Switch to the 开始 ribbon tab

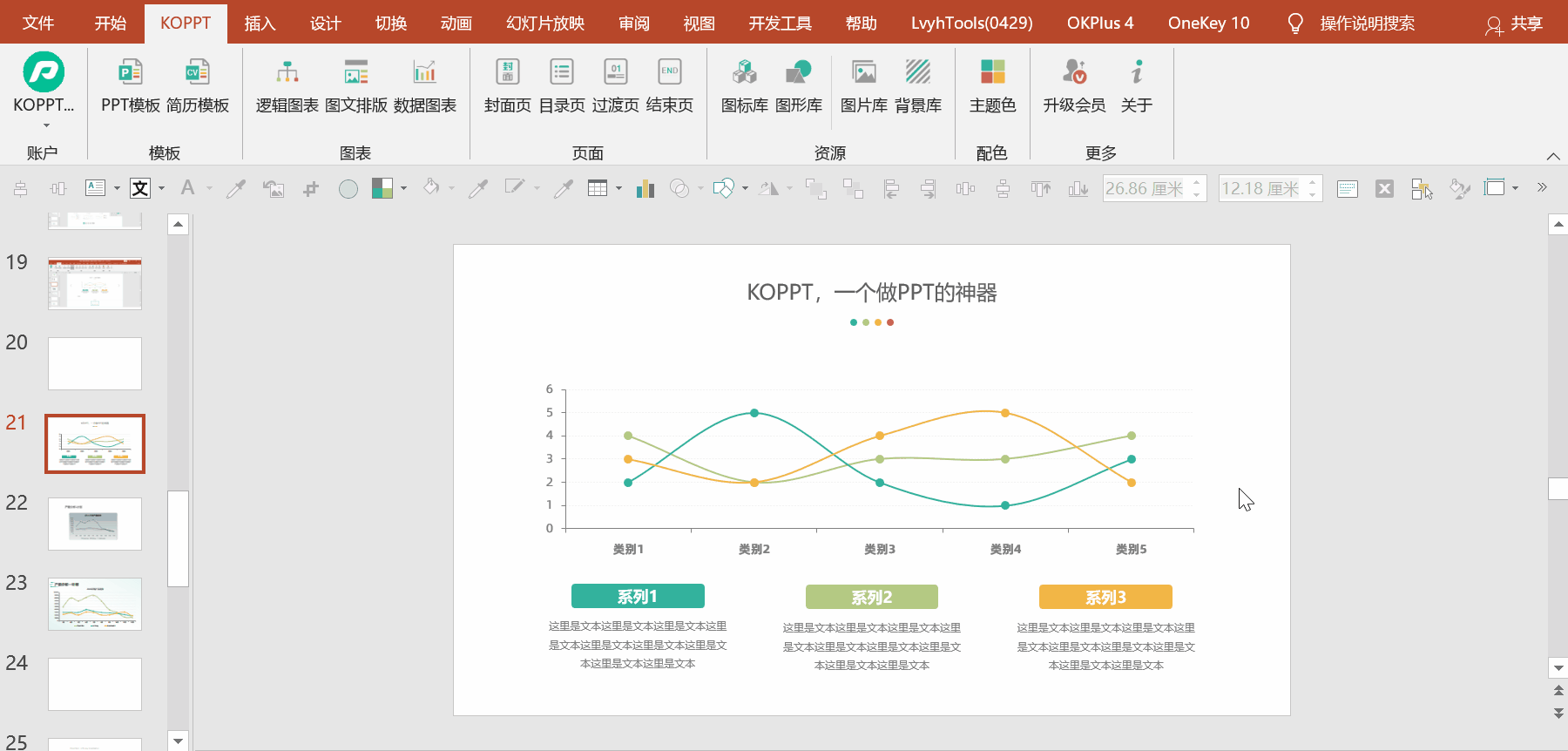point(111,23)
